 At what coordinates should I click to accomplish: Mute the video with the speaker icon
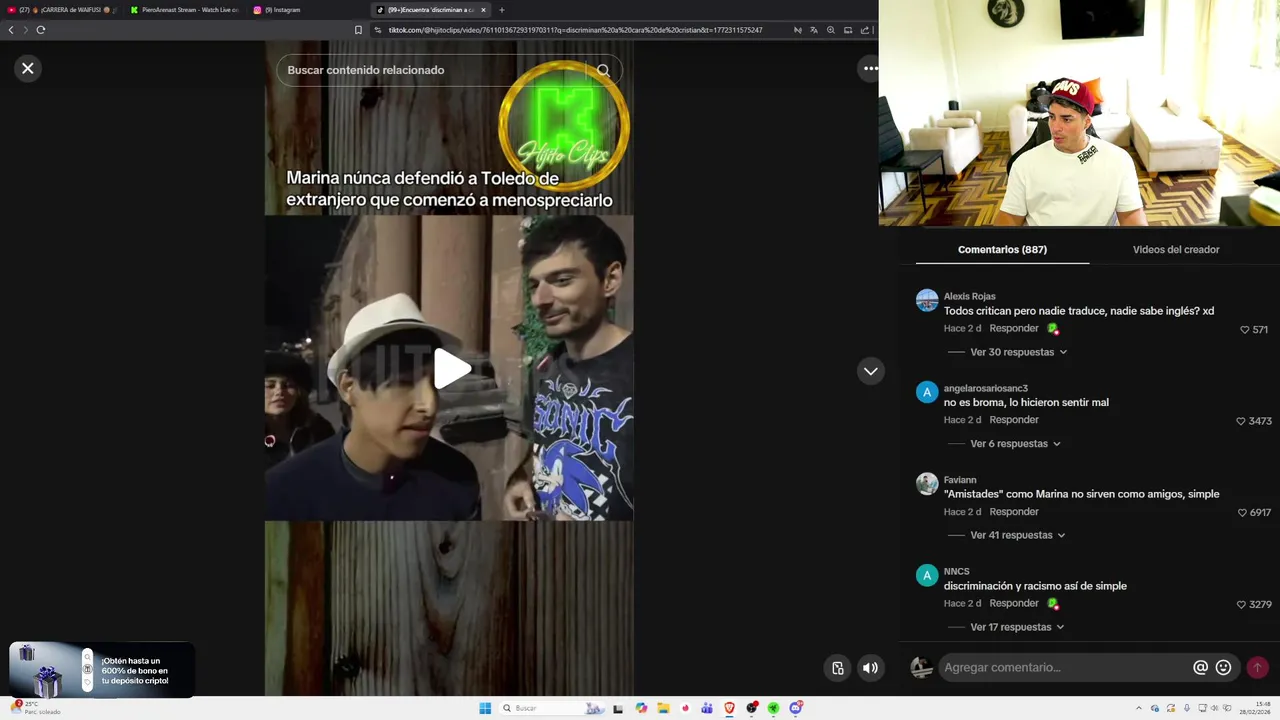click(x=871, y=668)
